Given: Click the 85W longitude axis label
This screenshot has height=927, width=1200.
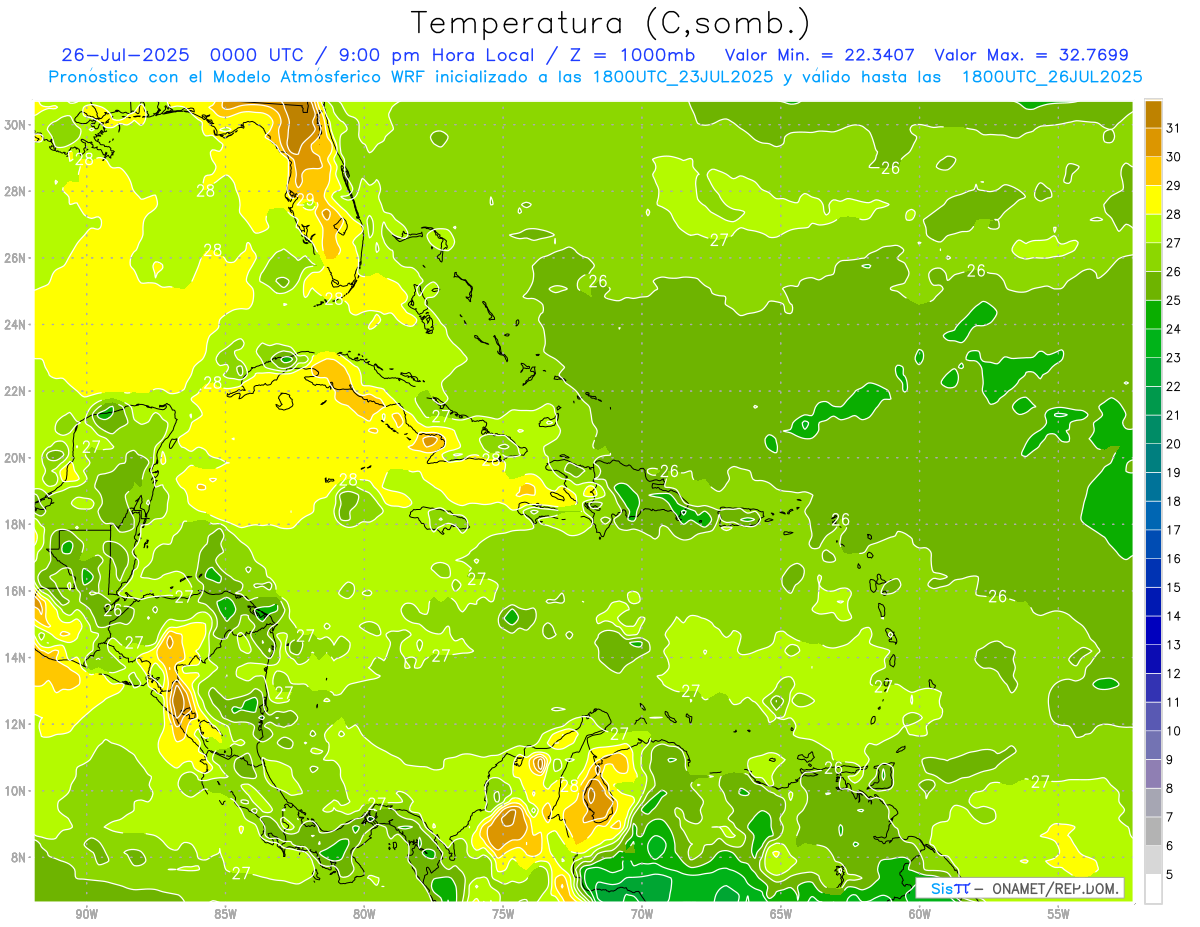Looking at the screenshot, I should [225, 914].
